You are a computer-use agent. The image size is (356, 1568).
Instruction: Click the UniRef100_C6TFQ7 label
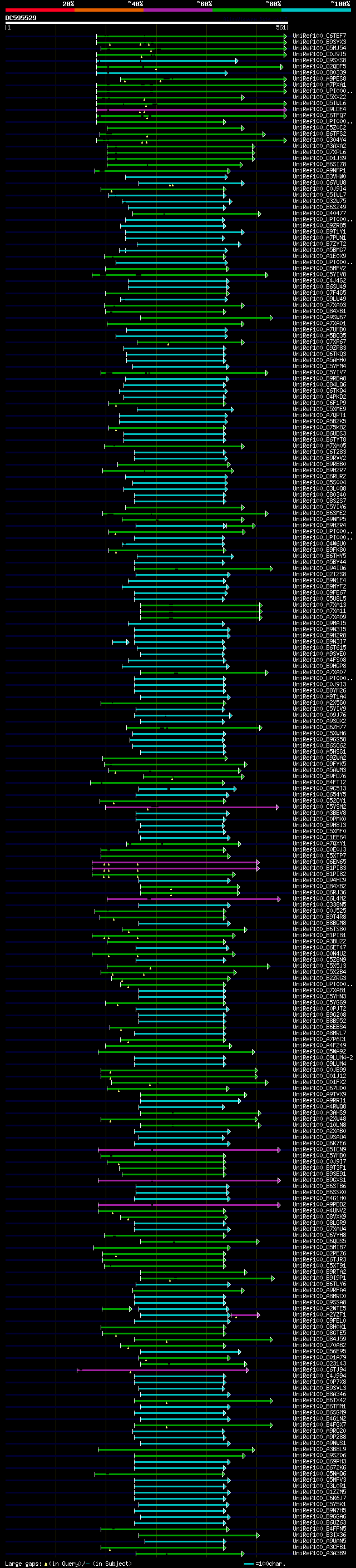tap(319, 115)
